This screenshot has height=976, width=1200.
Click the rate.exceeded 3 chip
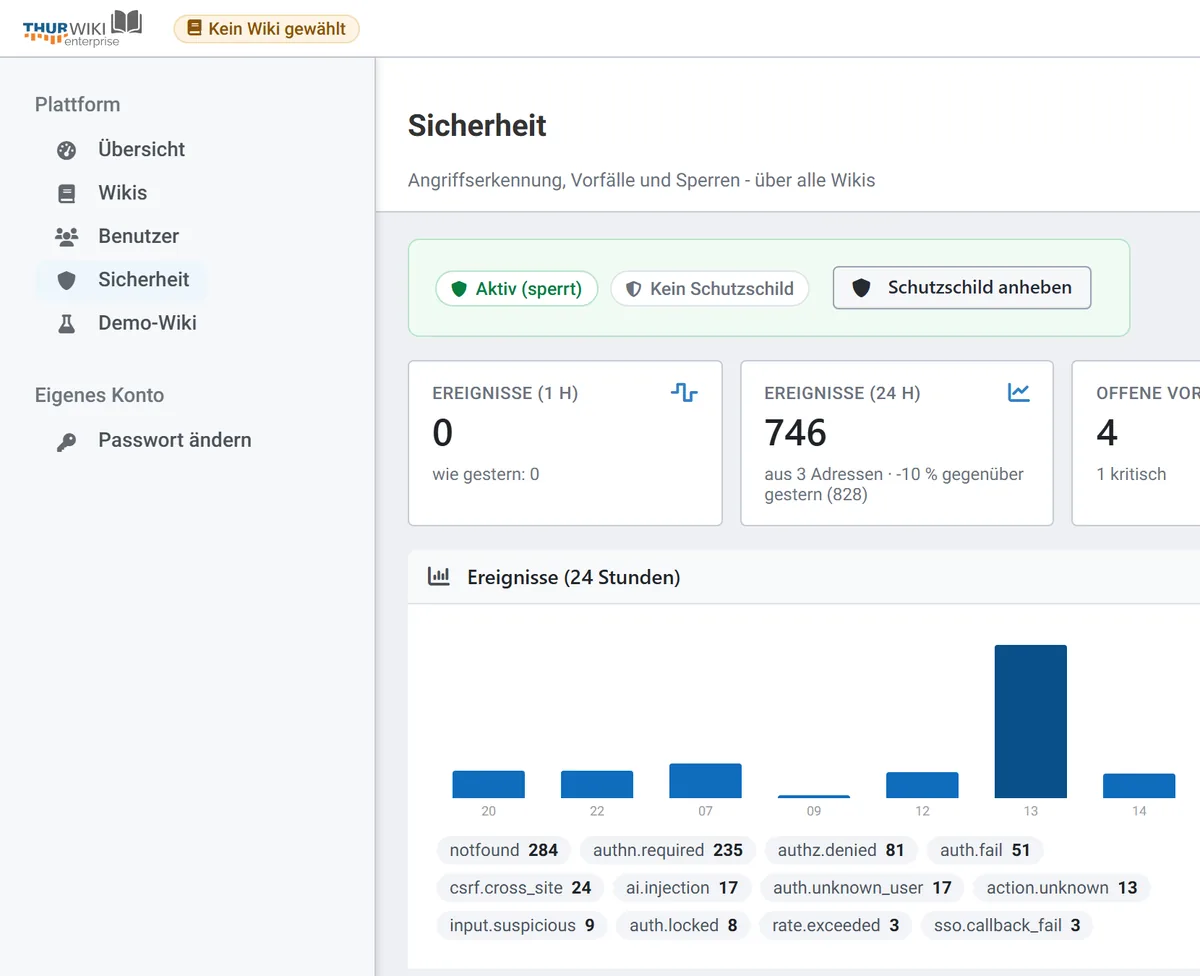click(835, 926)
